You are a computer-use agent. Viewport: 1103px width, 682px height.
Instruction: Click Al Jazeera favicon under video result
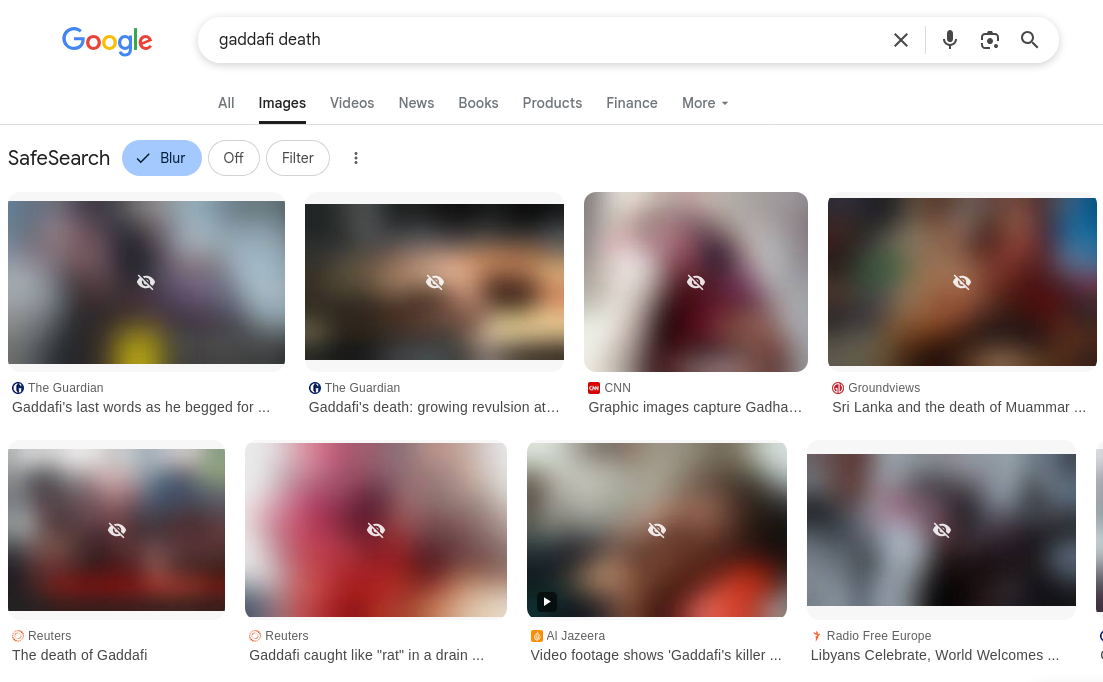536,636
